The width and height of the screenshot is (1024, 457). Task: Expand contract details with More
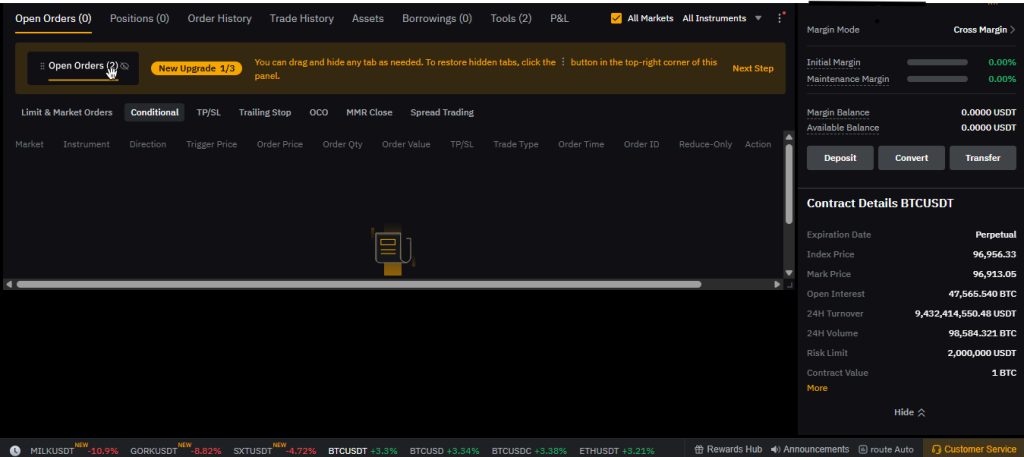pos(817,388)
